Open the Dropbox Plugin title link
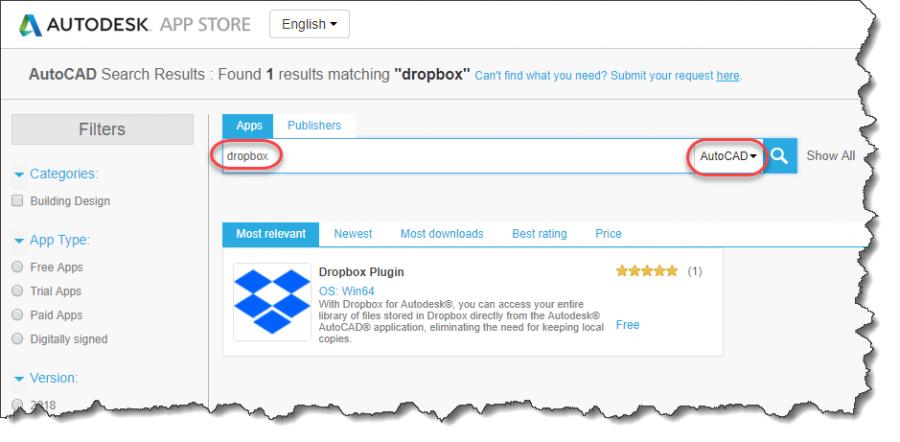Screen dimensions: 900x442 361,272
